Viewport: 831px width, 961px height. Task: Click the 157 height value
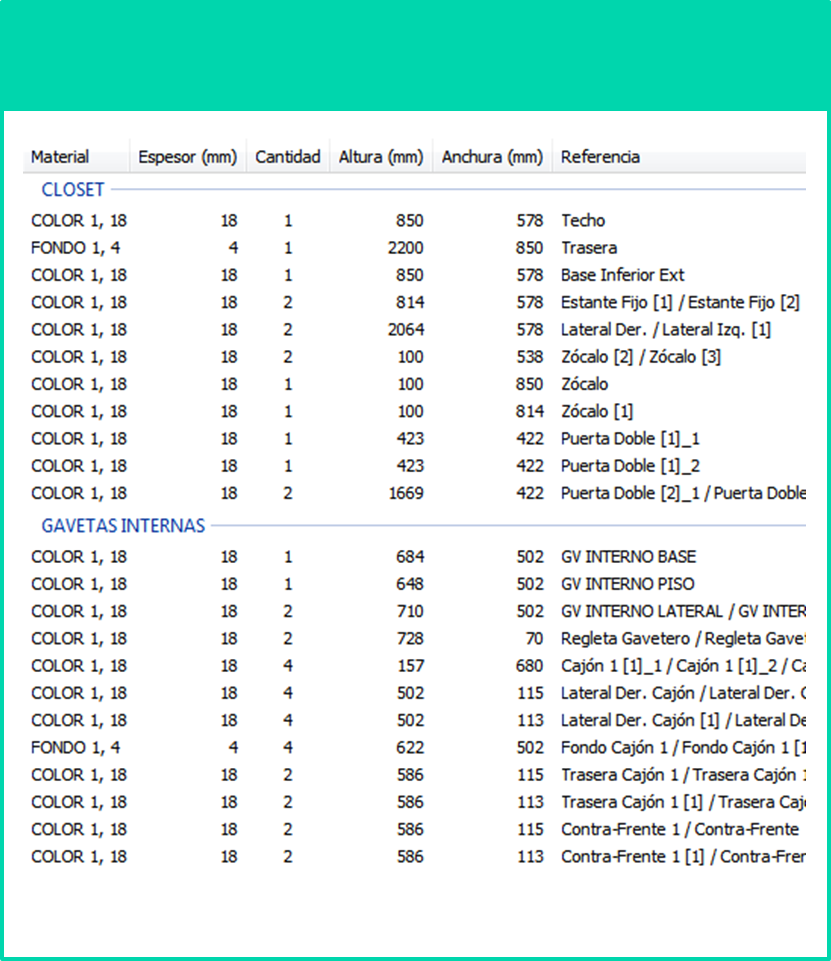click(410, 666)
